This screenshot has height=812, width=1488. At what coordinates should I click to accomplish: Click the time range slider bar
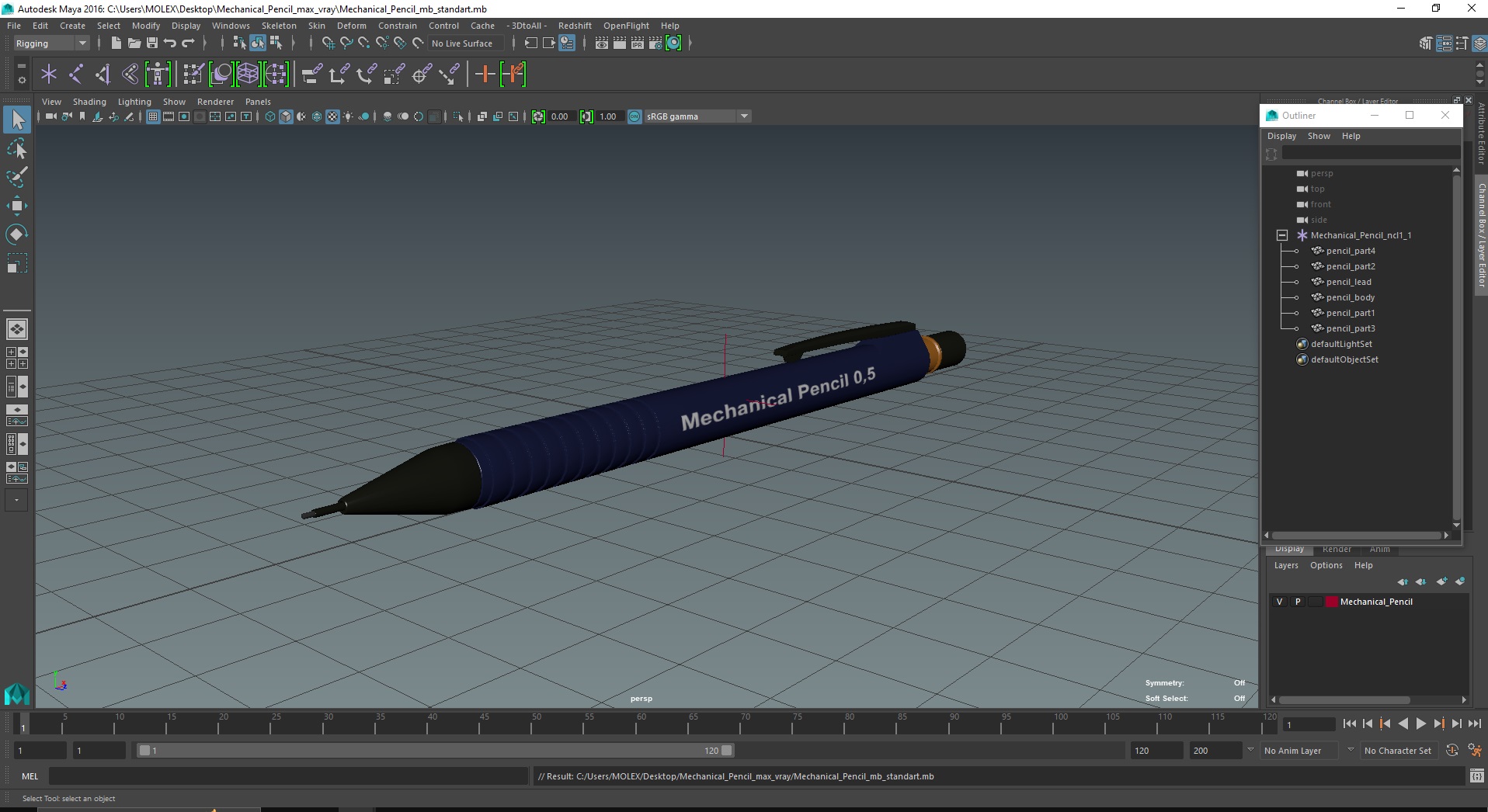pos(435,751)
